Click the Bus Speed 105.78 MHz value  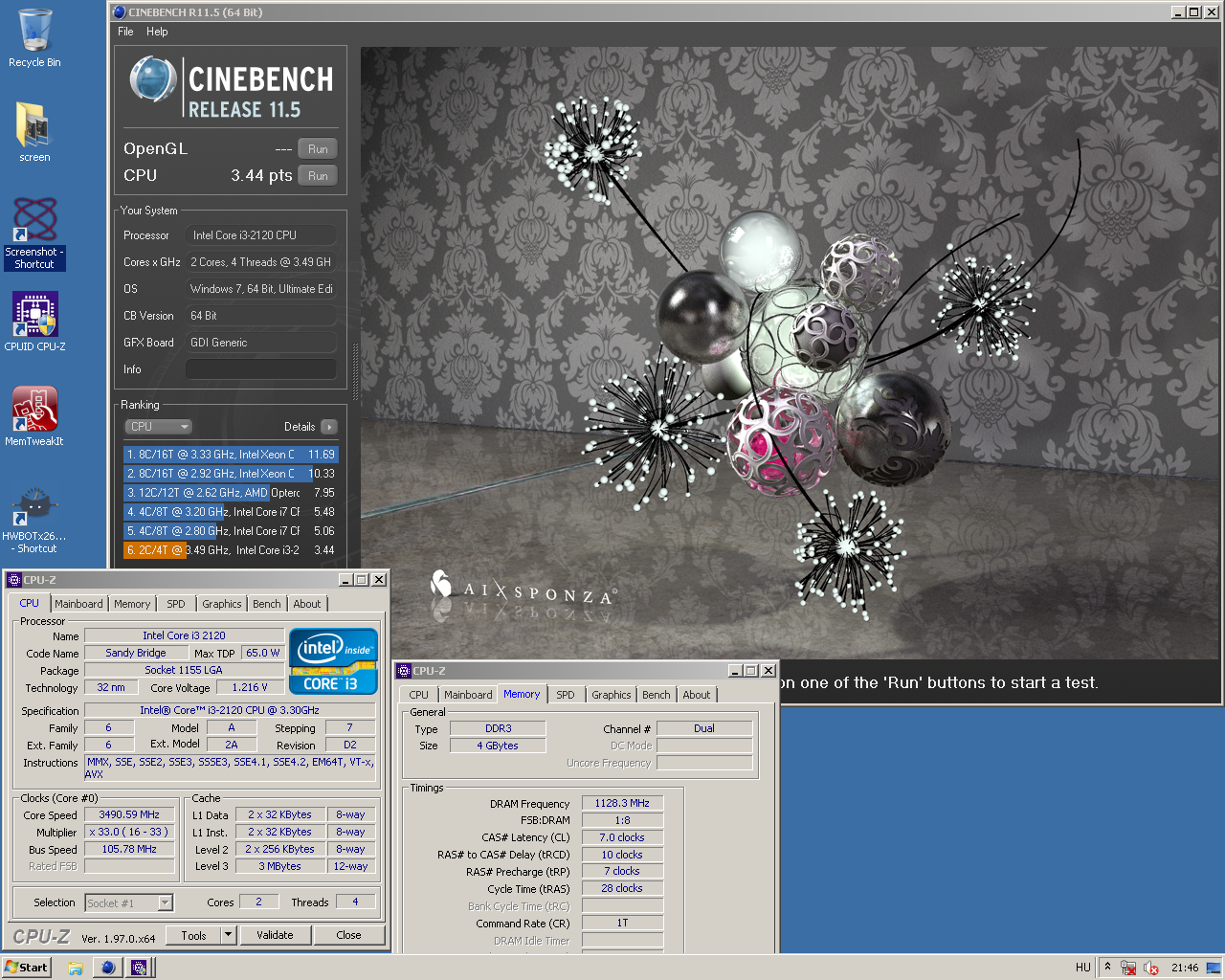click(129, 849)
